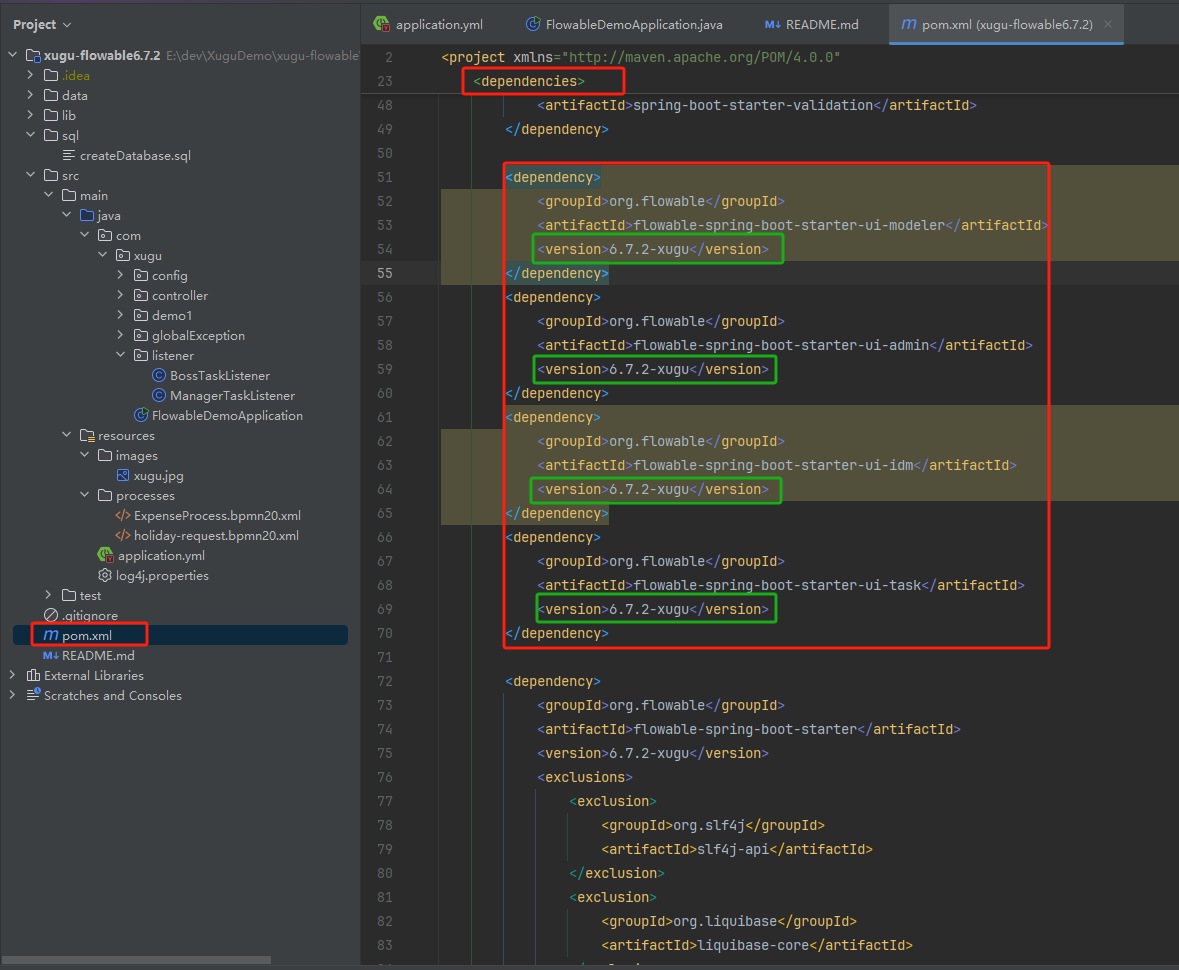
Task: Switch to the application.yml tab
Action: pyautogui.click(x=429, y=25)
